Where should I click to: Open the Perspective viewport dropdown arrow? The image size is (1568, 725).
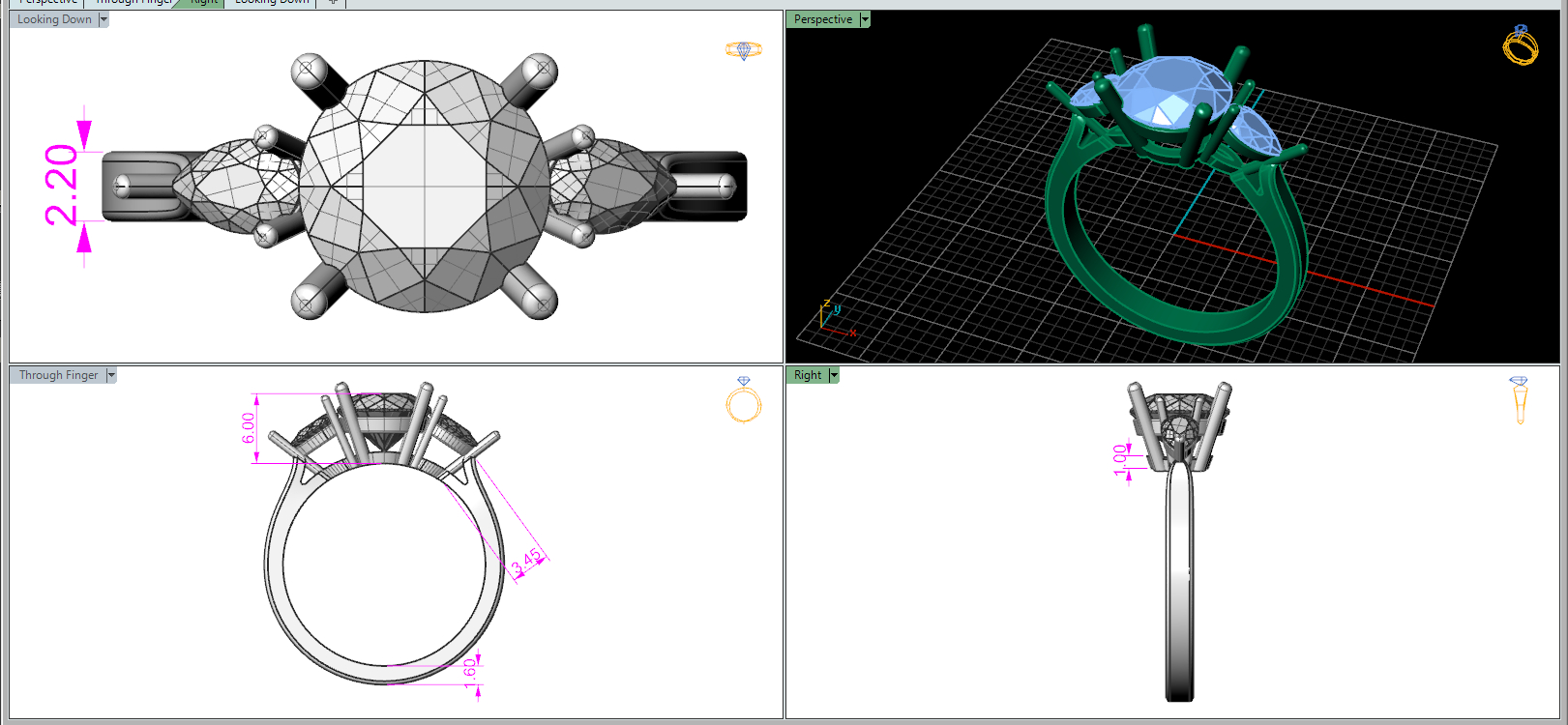865,19
